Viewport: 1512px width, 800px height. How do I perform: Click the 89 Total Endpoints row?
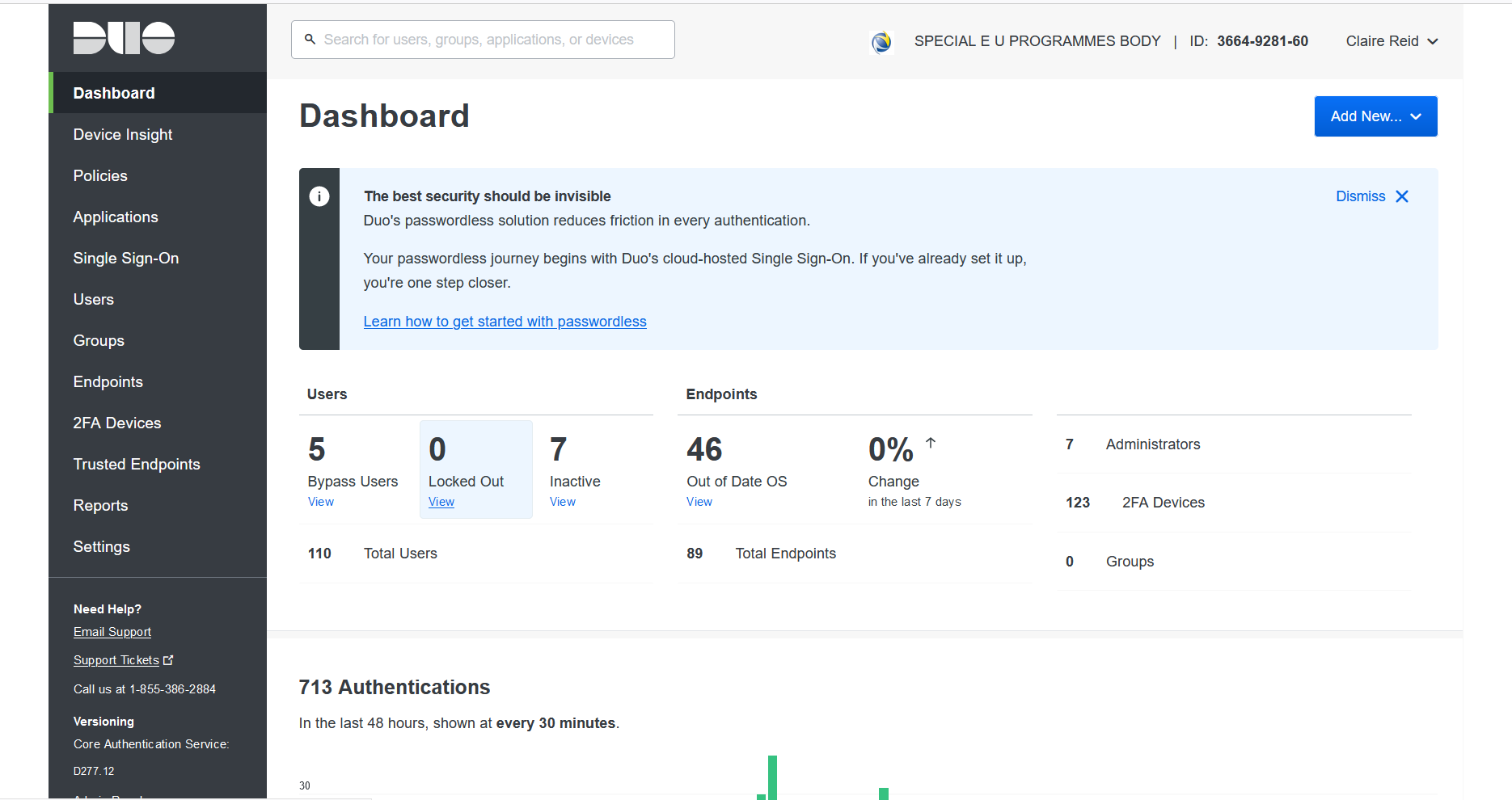point(855,554)
